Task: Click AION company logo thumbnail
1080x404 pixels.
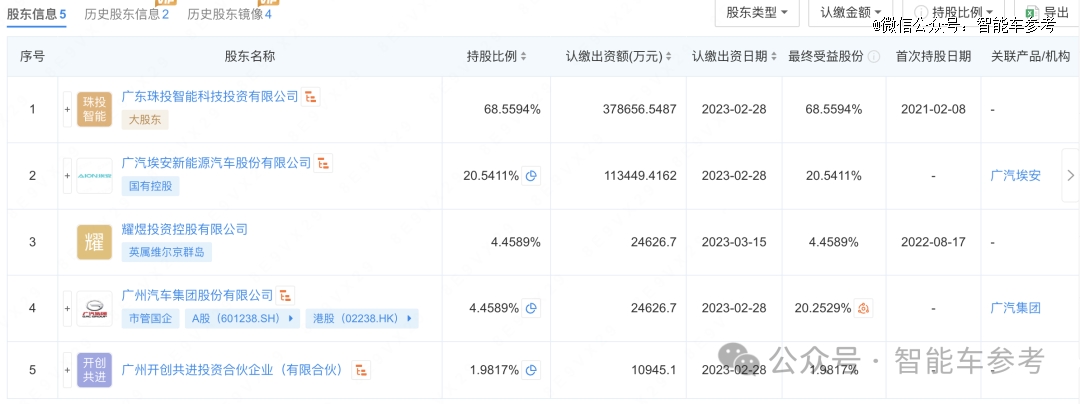Action: [x=94, y=176]
